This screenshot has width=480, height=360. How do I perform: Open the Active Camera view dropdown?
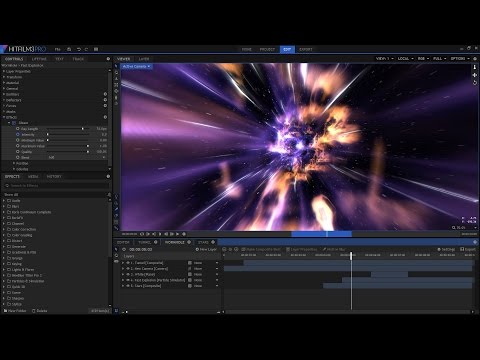click(137, 67)
